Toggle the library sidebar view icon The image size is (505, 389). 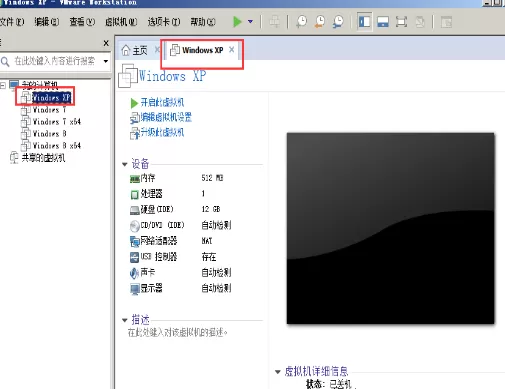(364, 22)
